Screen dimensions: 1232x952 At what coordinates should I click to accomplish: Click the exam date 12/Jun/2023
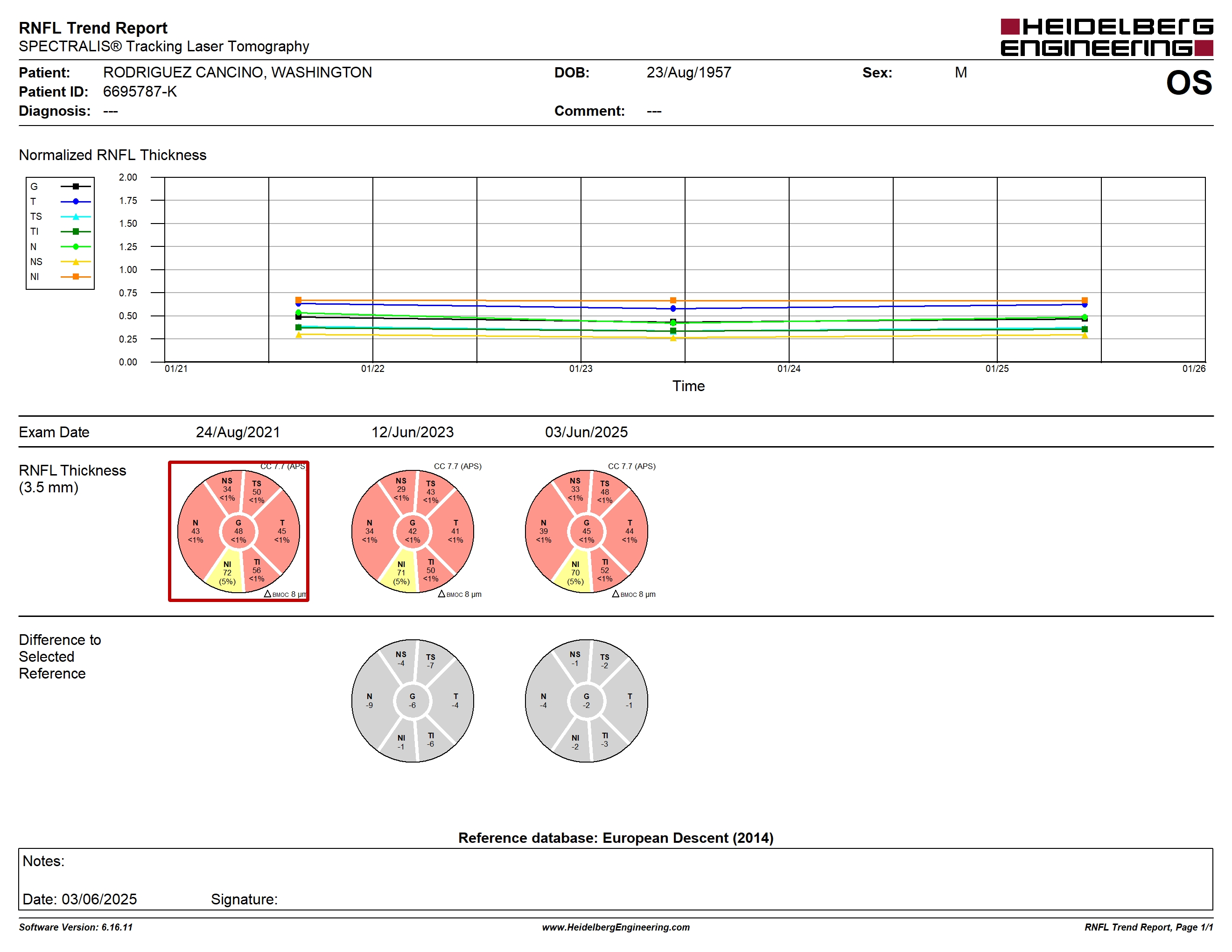(413, 432)
